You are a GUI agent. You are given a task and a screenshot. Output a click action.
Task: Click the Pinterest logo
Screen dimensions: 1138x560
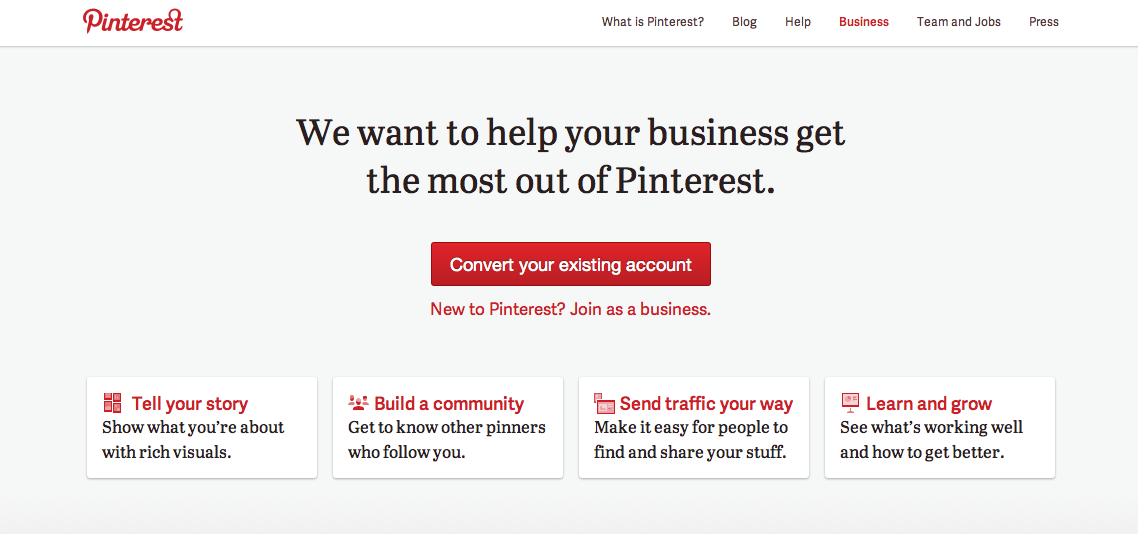pyautogui.click(x=133, y=21)
